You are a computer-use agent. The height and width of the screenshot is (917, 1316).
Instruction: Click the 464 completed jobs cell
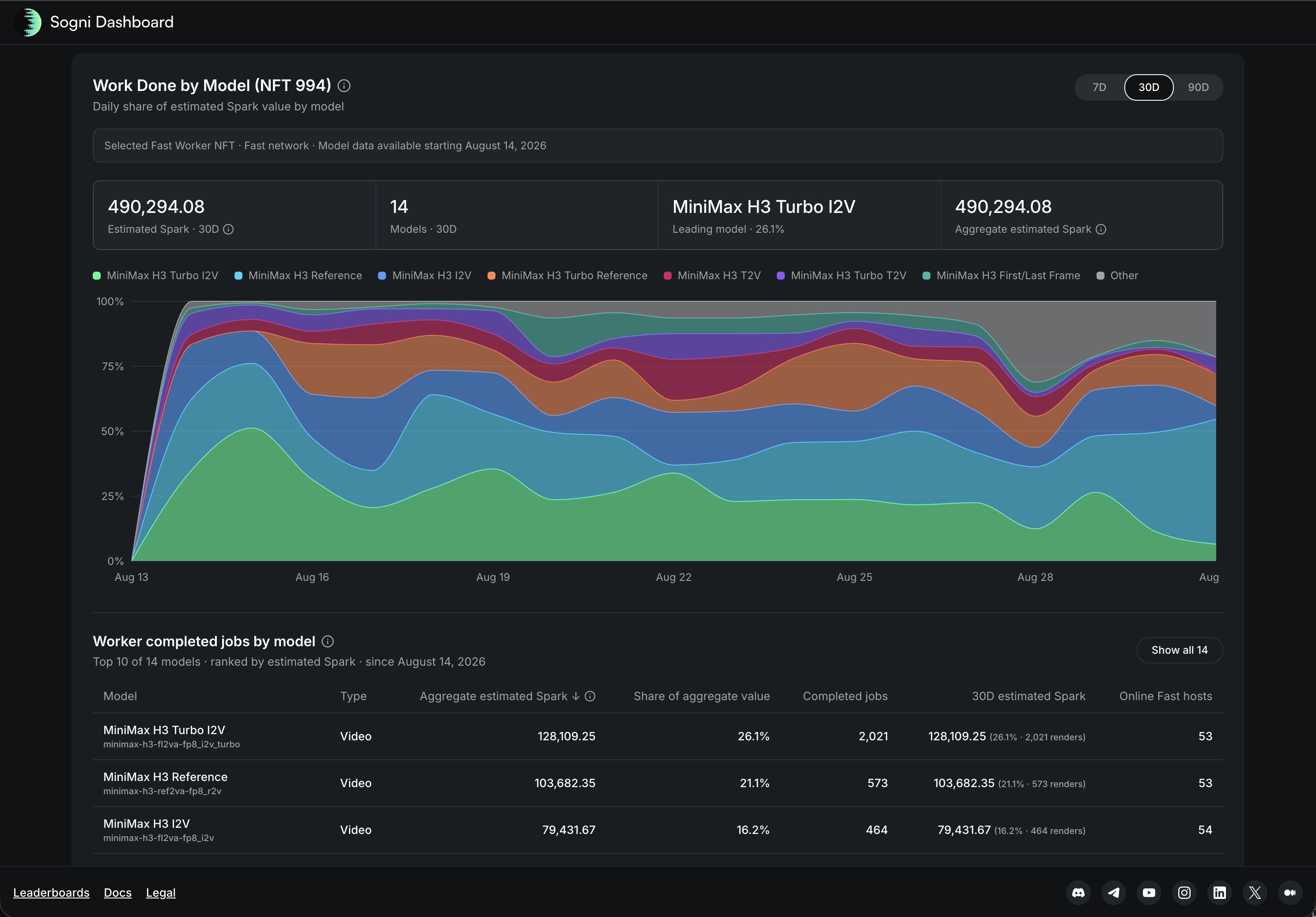point(877,830)
